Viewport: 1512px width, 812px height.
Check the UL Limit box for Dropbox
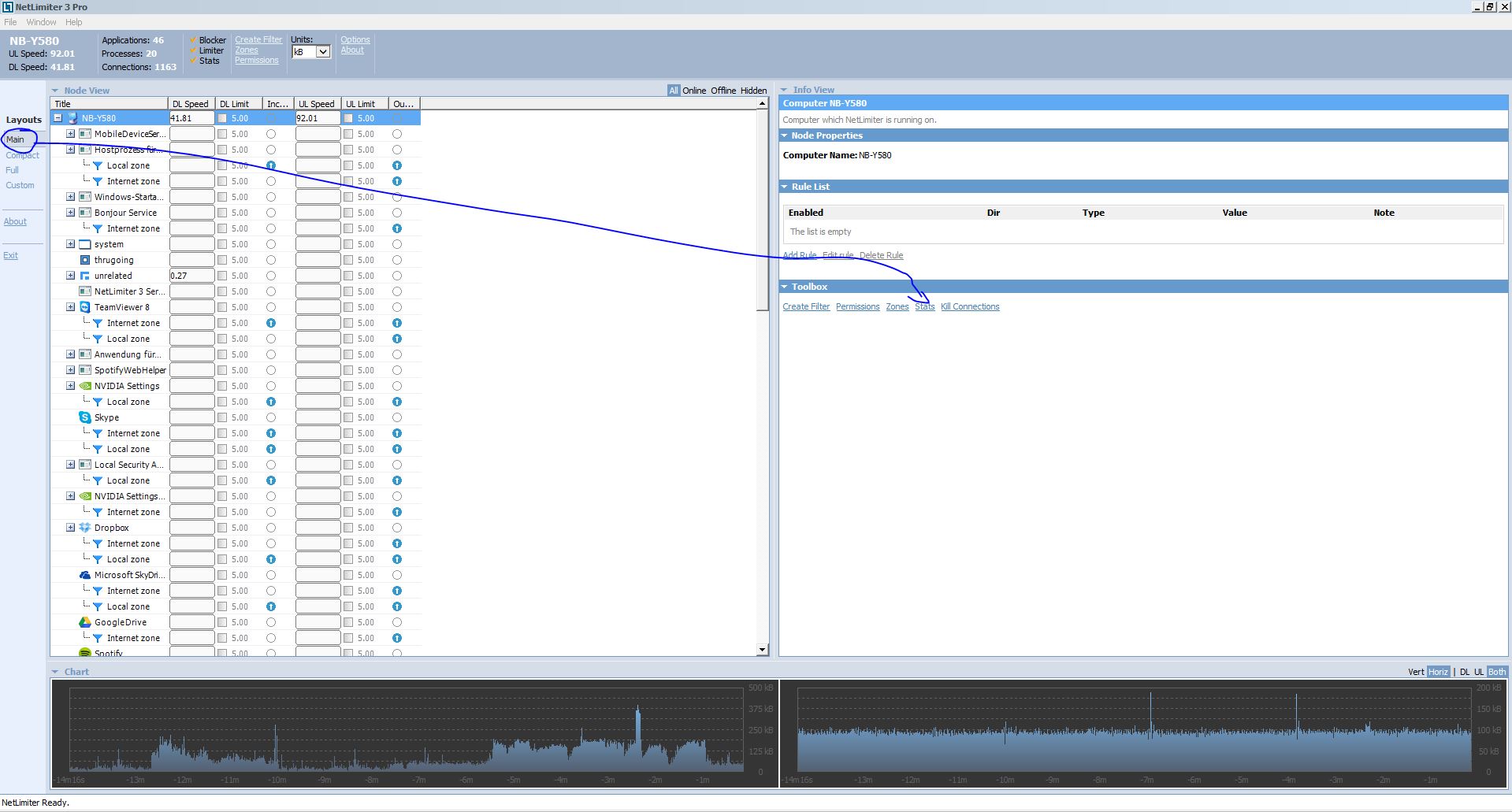click(348, 528)
